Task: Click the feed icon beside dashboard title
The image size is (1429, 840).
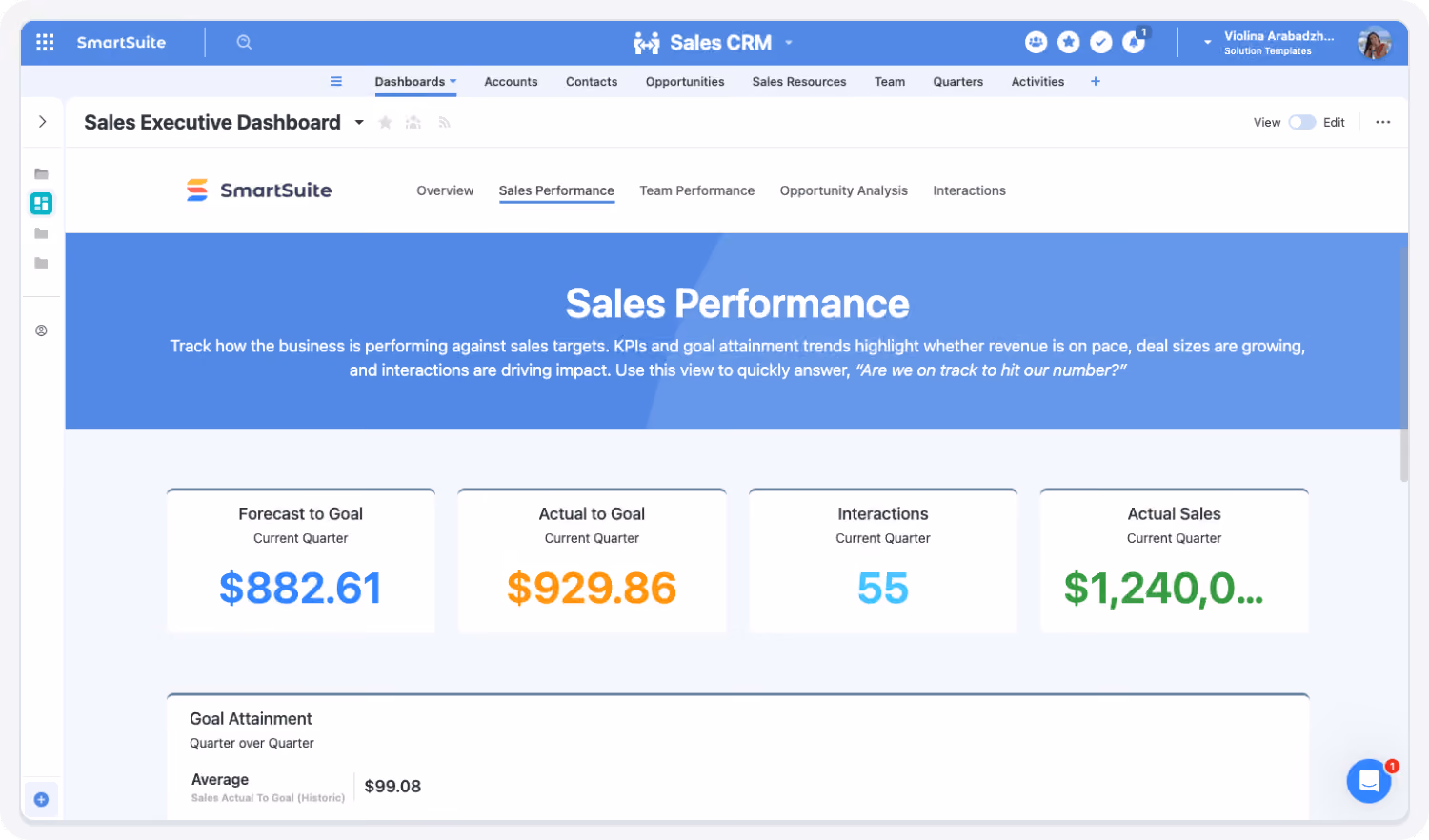Action: 444,122
